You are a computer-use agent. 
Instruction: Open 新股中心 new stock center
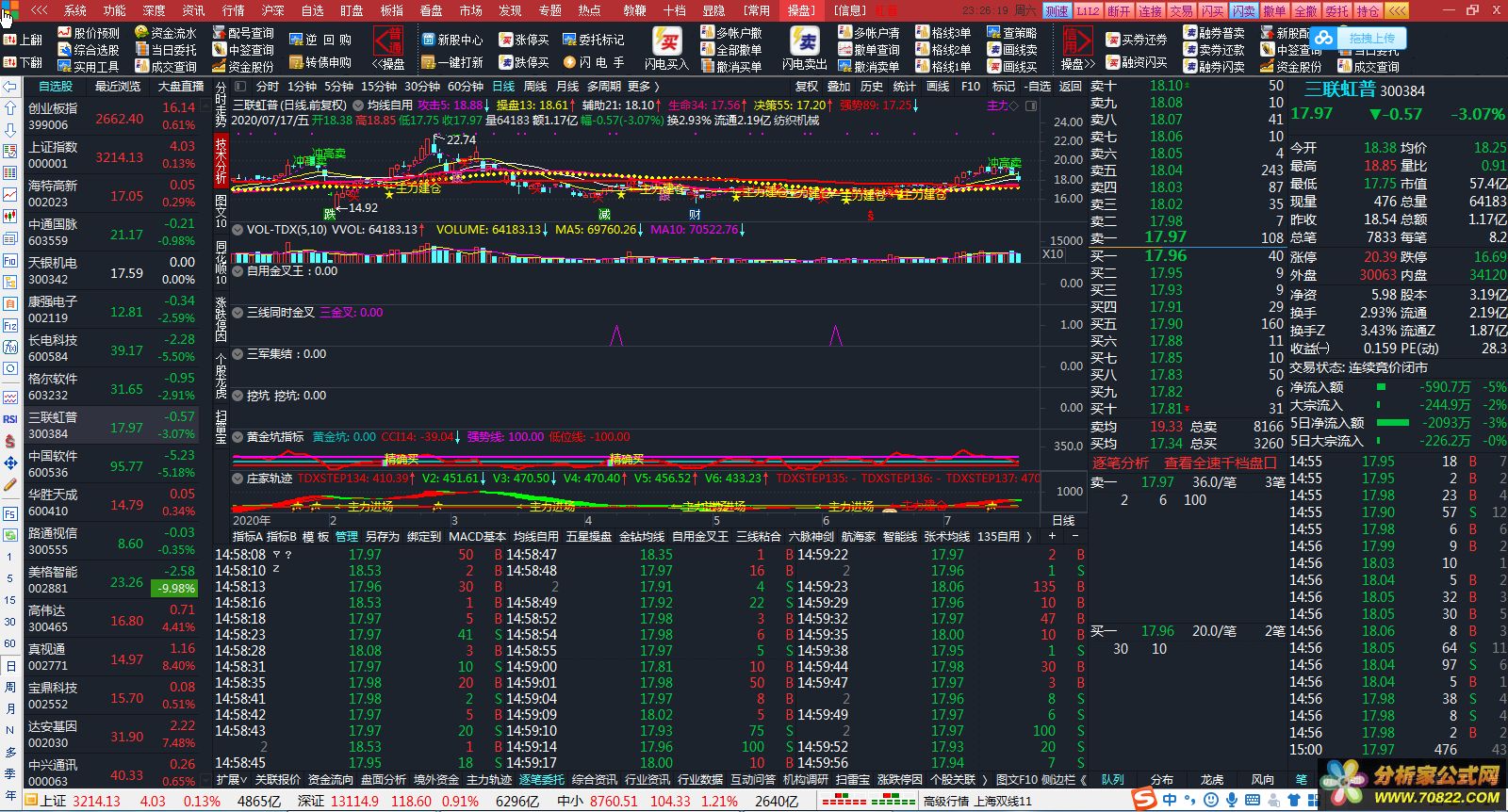coord(452,40)
